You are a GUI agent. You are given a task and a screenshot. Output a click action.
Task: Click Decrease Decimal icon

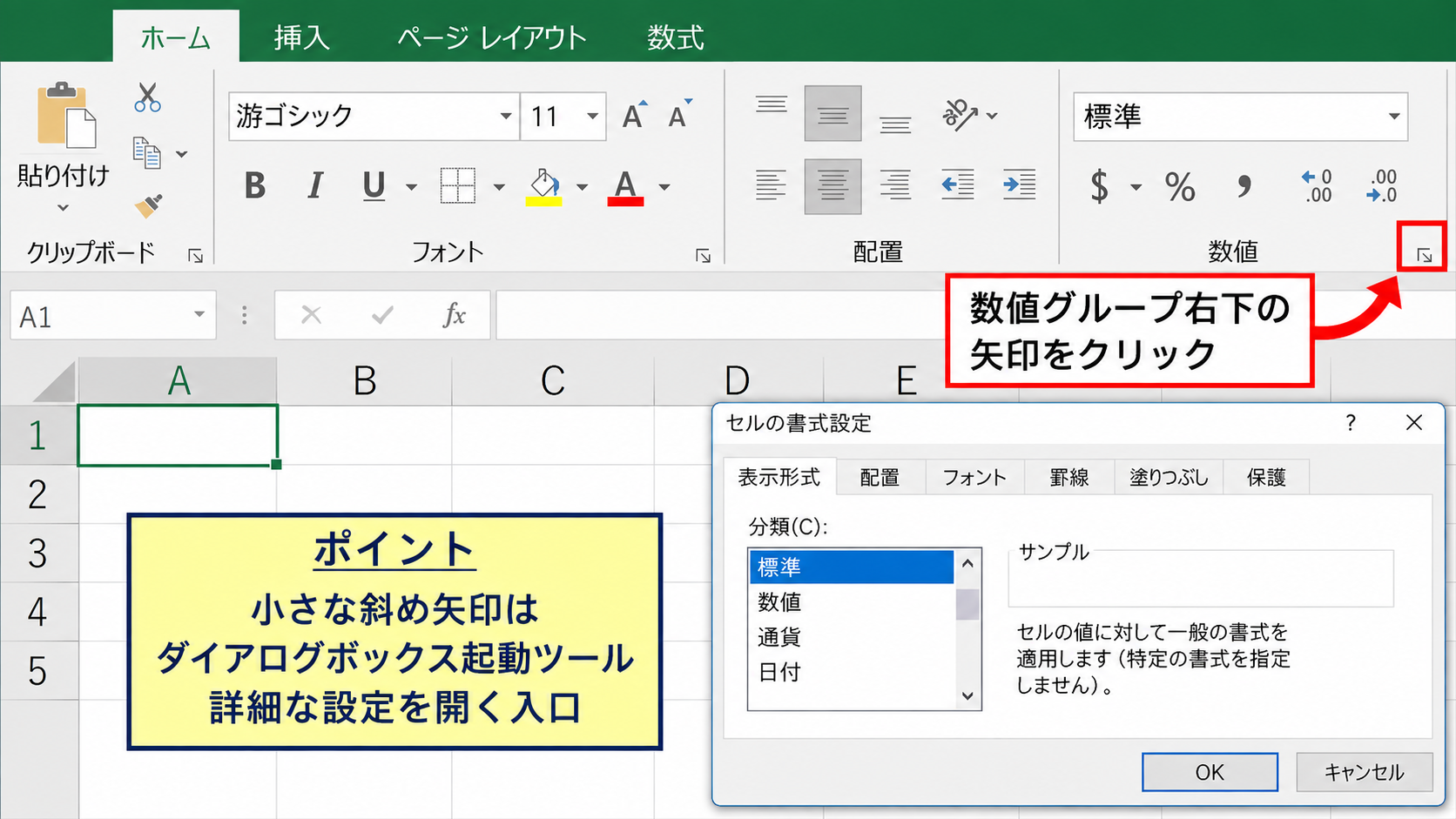pos(1382,186)
